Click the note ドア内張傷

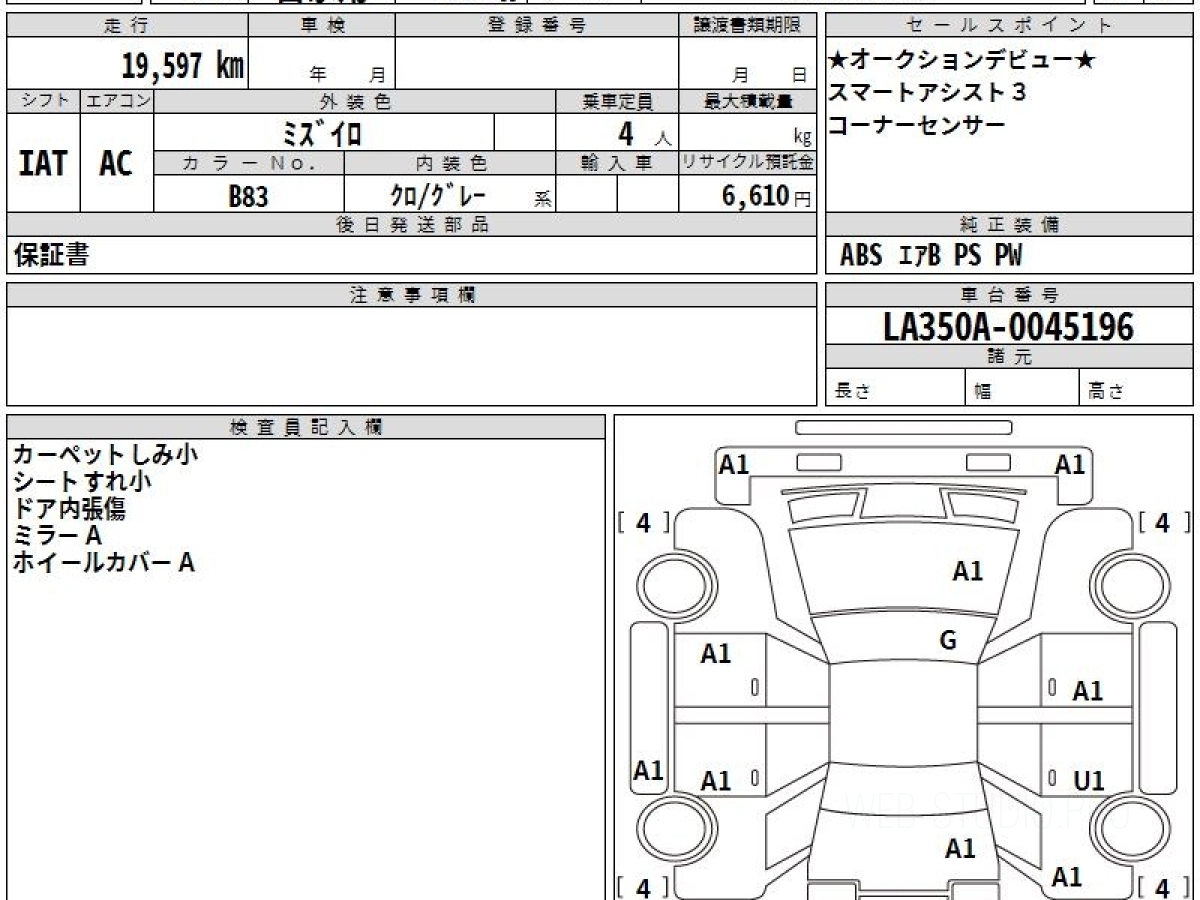click(x=69, y=508)
